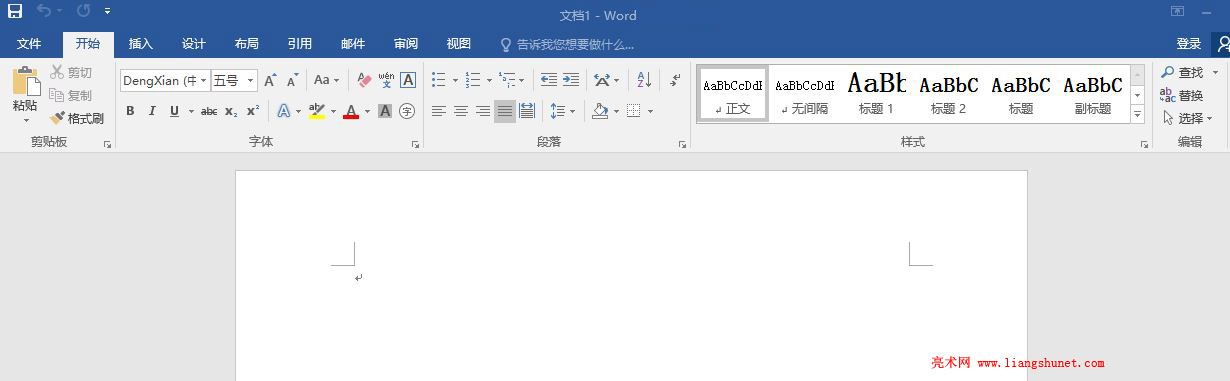1230x381 pixels.
Task: Click the shading paint bucket icon
Action: 600,111
